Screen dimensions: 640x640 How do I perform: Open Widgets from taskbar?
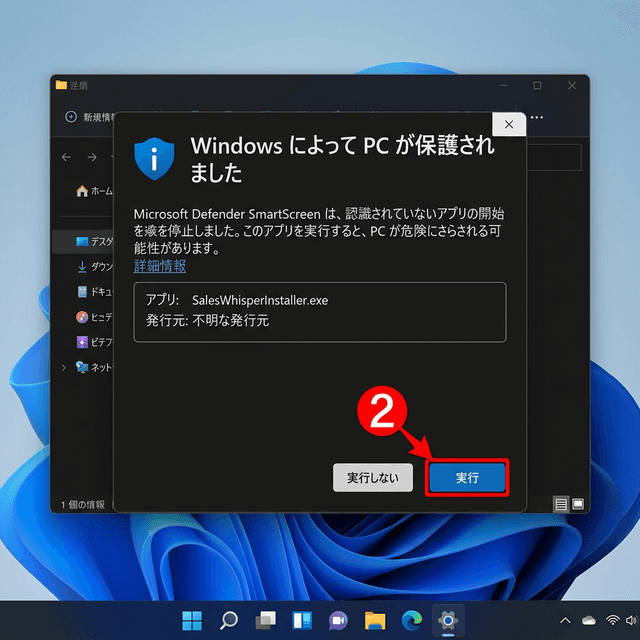pyautogui.click(x=302, y=620)
